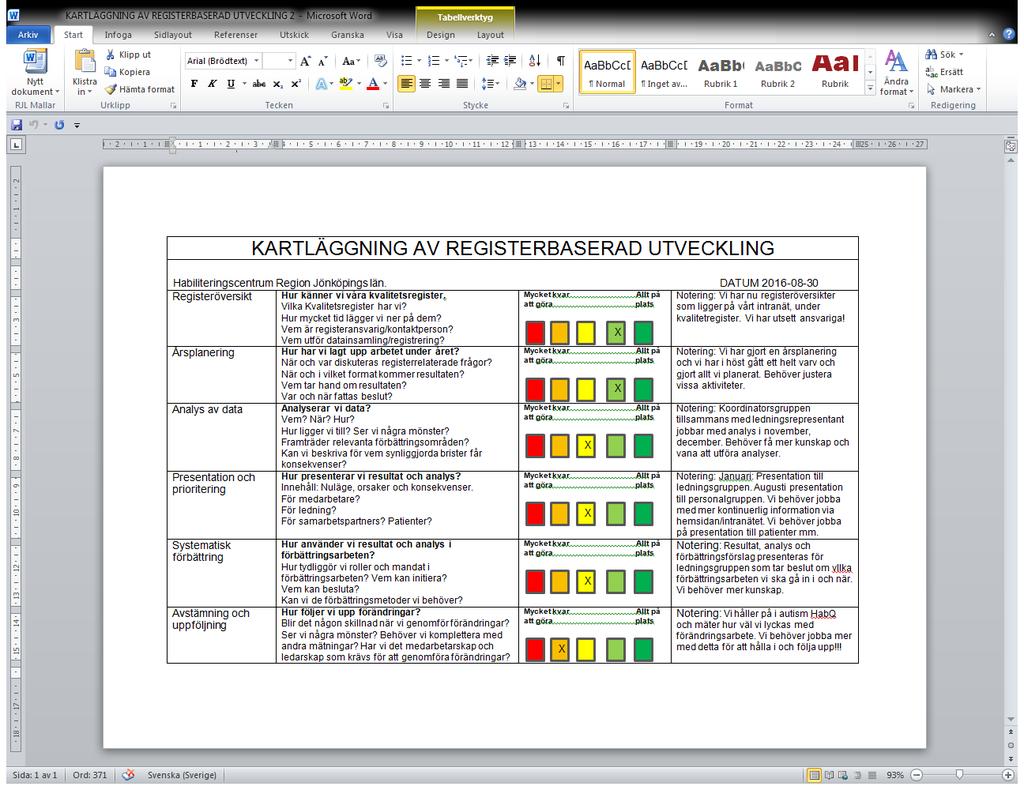The width and height of the screenshot is (1024, 790).
Task: Click the Sök search button
Action: [944, 55]
